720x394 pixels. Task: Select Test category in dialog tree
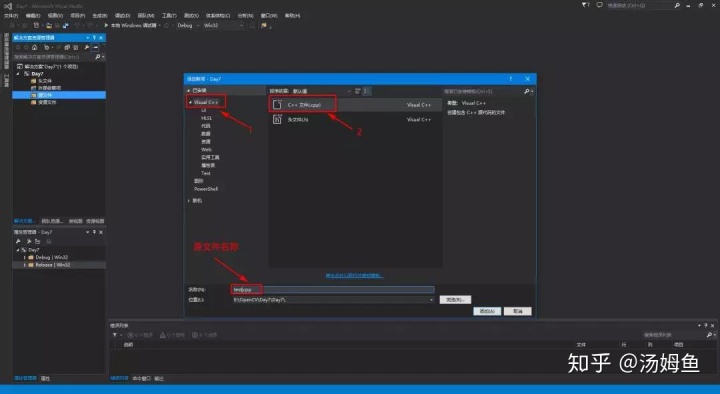pyautogui.click(x=206, y=174)
